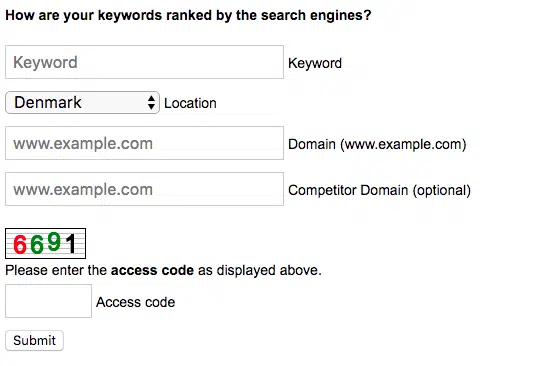Click the black 1 in captcha

coord(71,243)
